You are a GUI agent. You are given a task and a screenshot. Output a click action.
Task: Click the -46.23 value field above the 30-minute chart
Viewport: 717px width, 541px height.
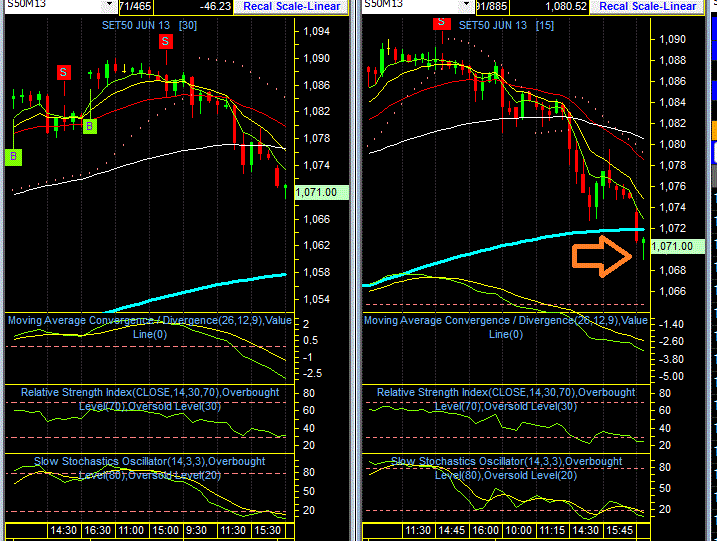click(193, 6)
